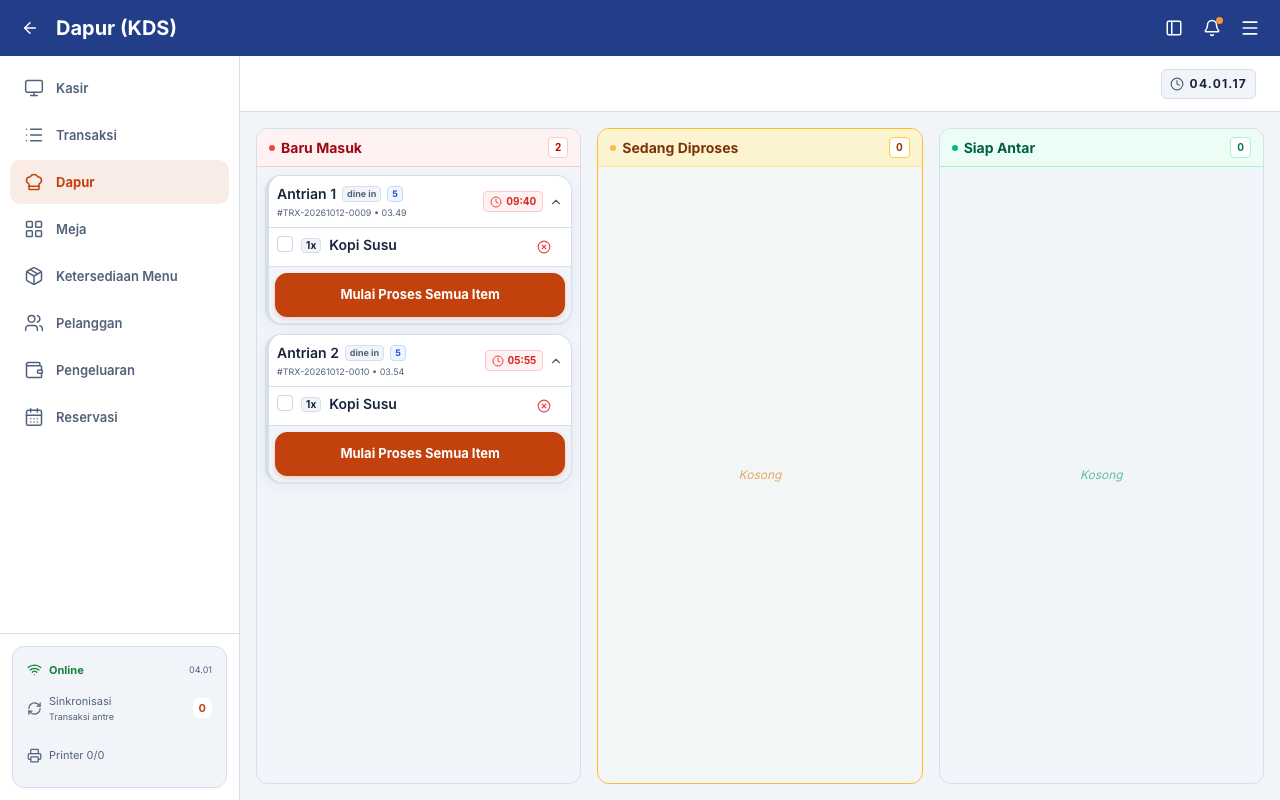Click the Sinkronisasi queue count 0
The width and height of the screenshot is (1280, 800).
202,708
